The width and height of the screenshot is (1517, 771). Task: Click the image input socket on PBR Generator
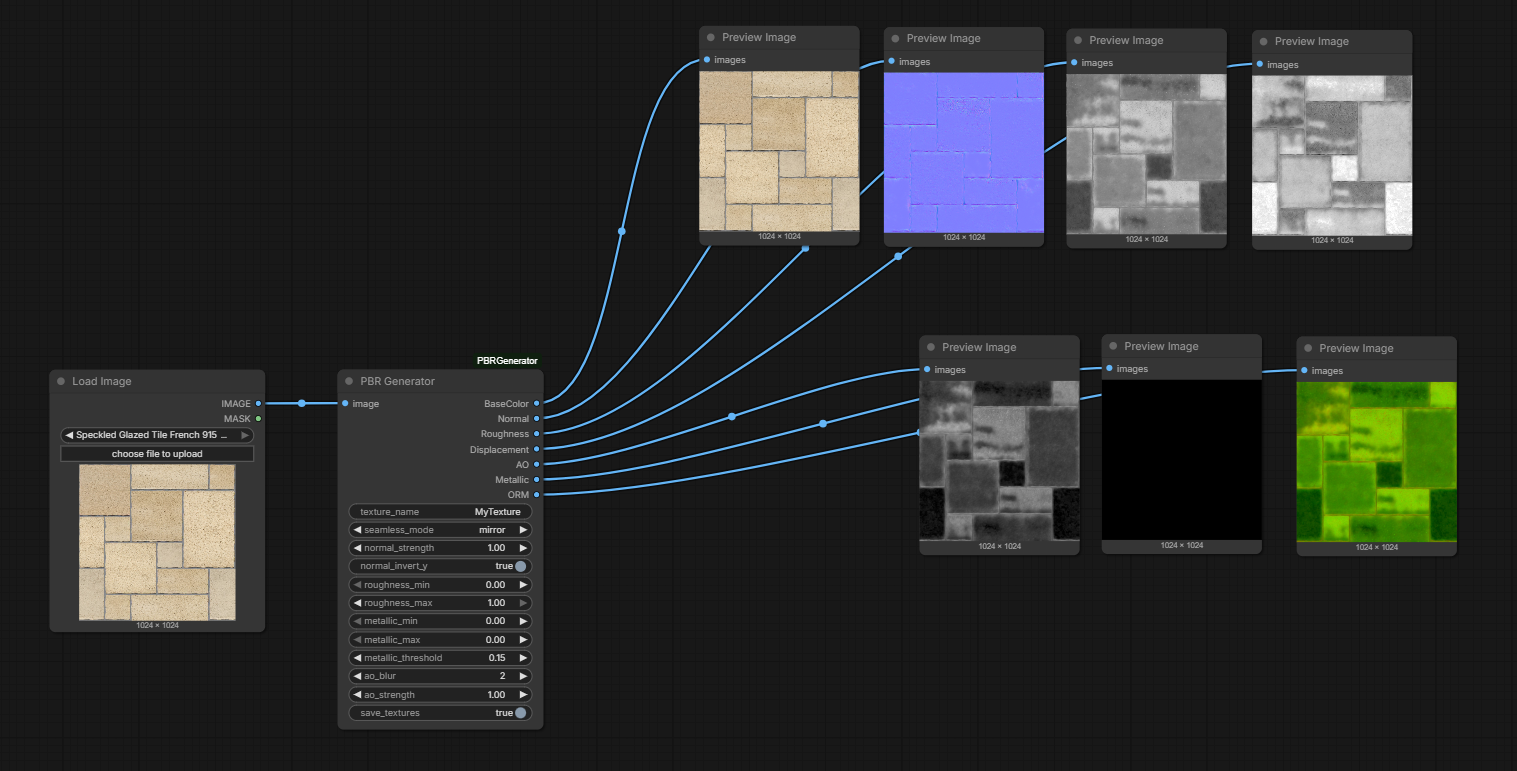pyautogui.click(x=345, y=403)
